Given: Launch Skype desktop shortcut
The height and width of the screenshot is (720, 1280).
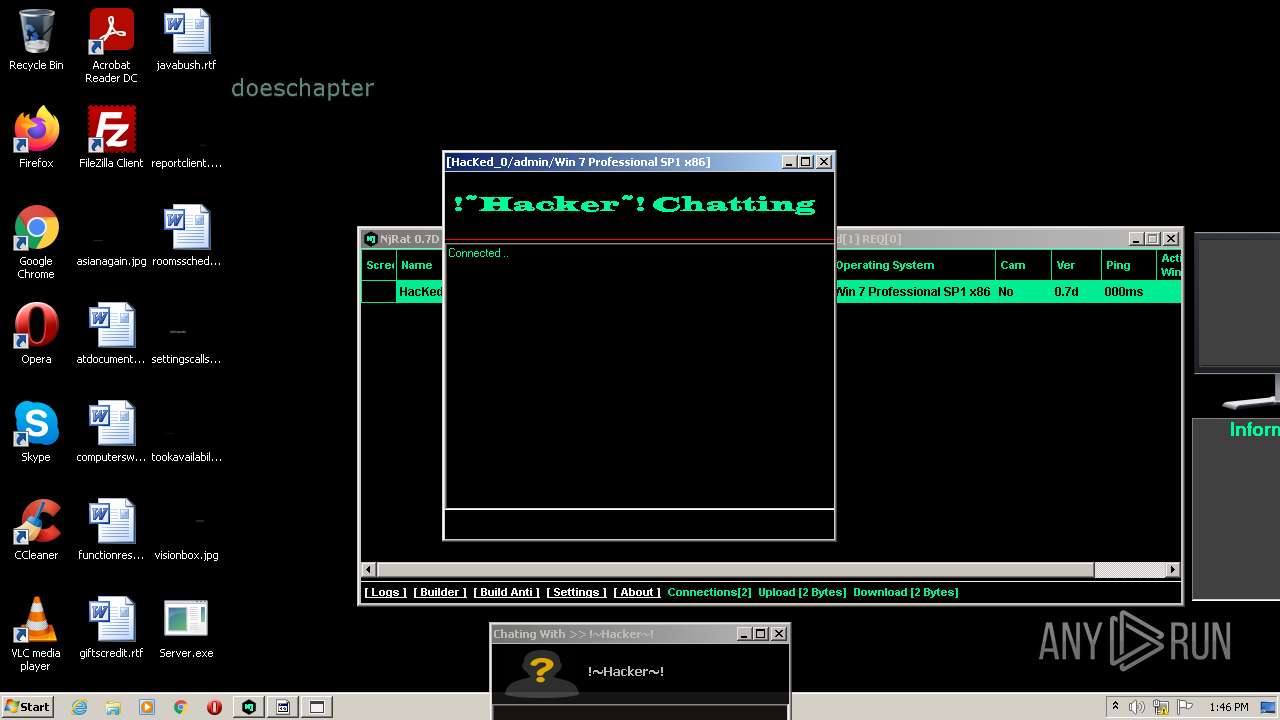Looking at the screenshot, I should pos(36,432).
